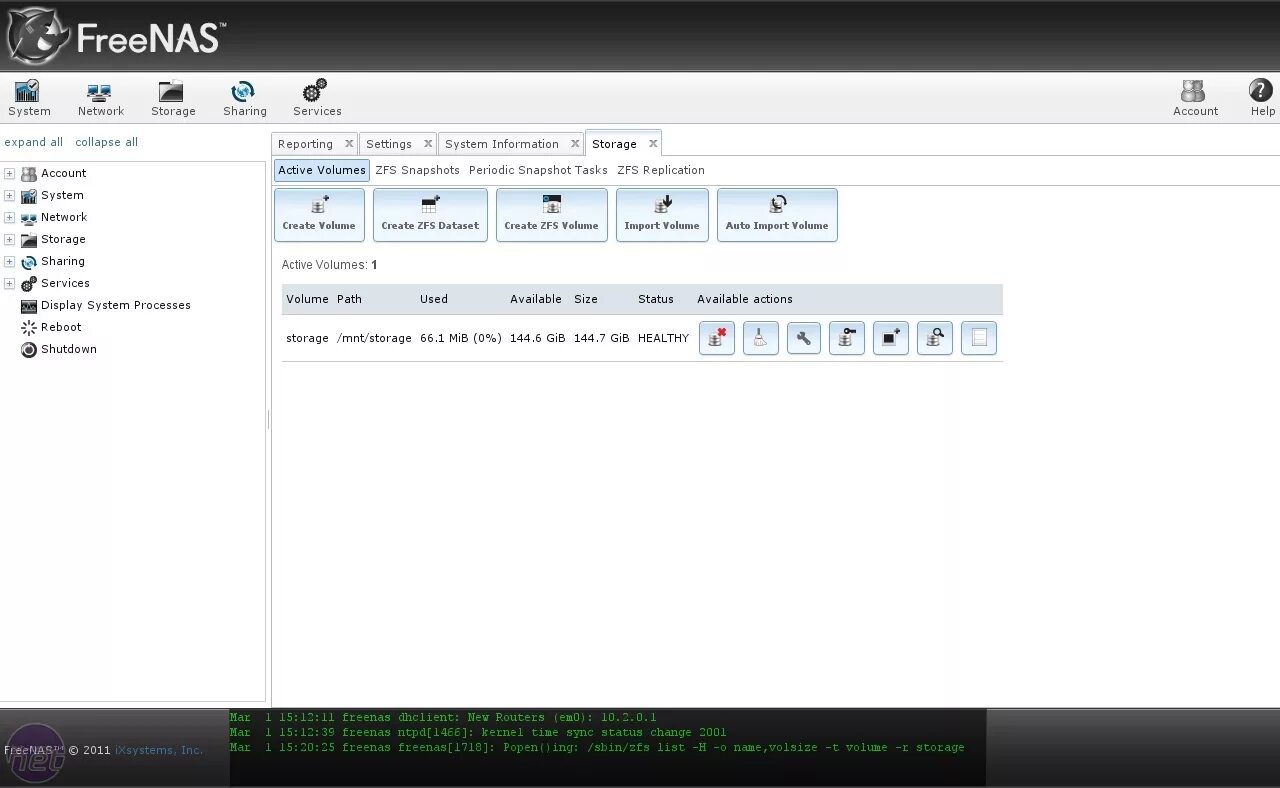Viewport: 1280px width, 788px height.
Task: Open the ZFS Snapshots sub-tab
Action: pos(417,170)
